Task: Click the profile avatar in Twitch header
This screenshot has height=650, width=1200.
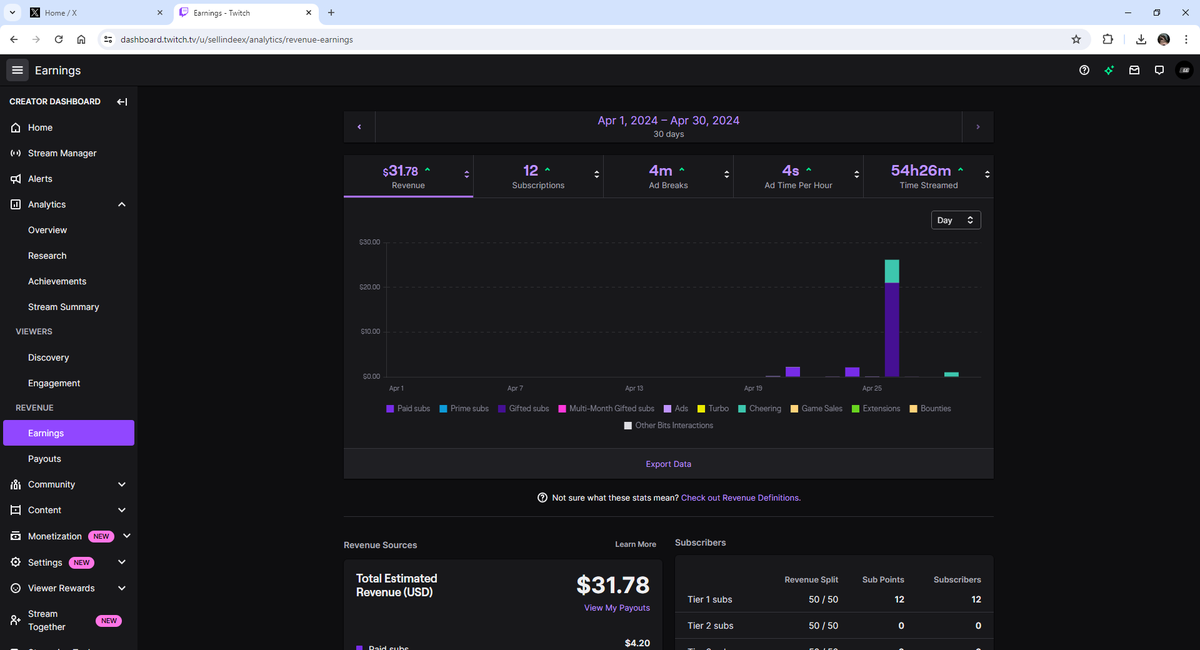Action: 1185,70
